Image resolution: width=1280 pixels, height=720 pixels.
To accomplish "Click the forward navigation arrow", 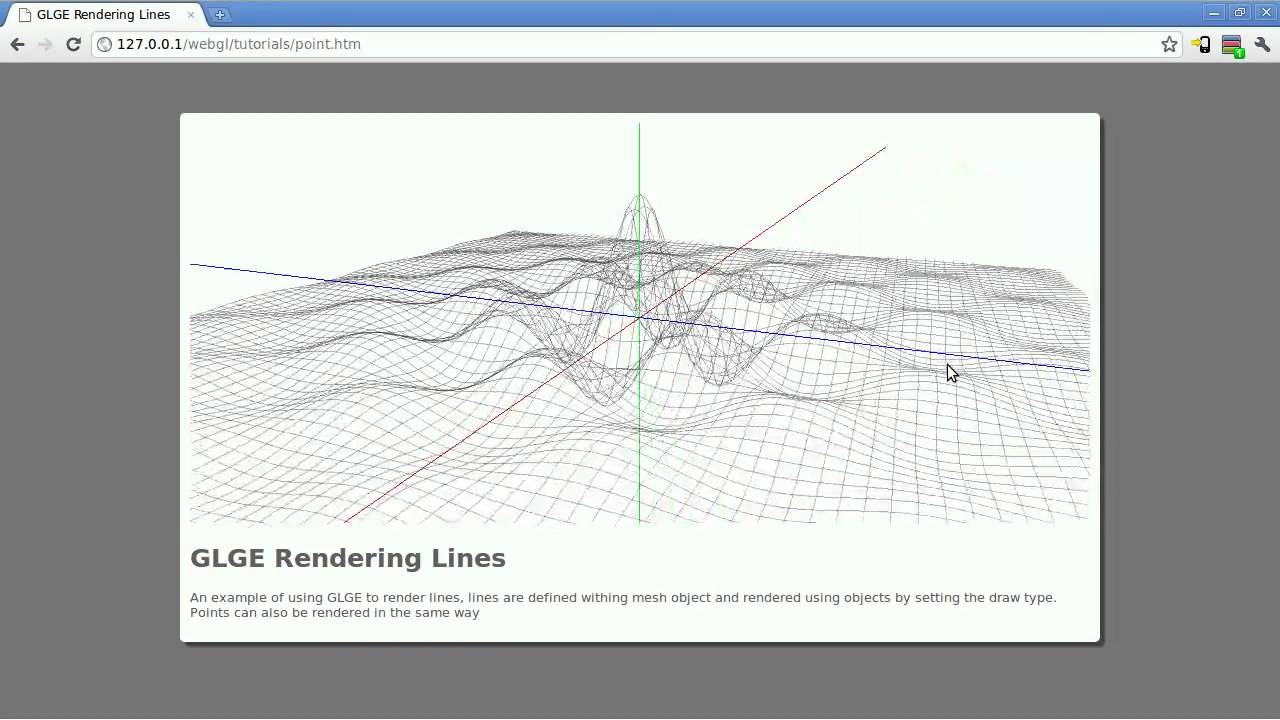I will pos(45,44).
